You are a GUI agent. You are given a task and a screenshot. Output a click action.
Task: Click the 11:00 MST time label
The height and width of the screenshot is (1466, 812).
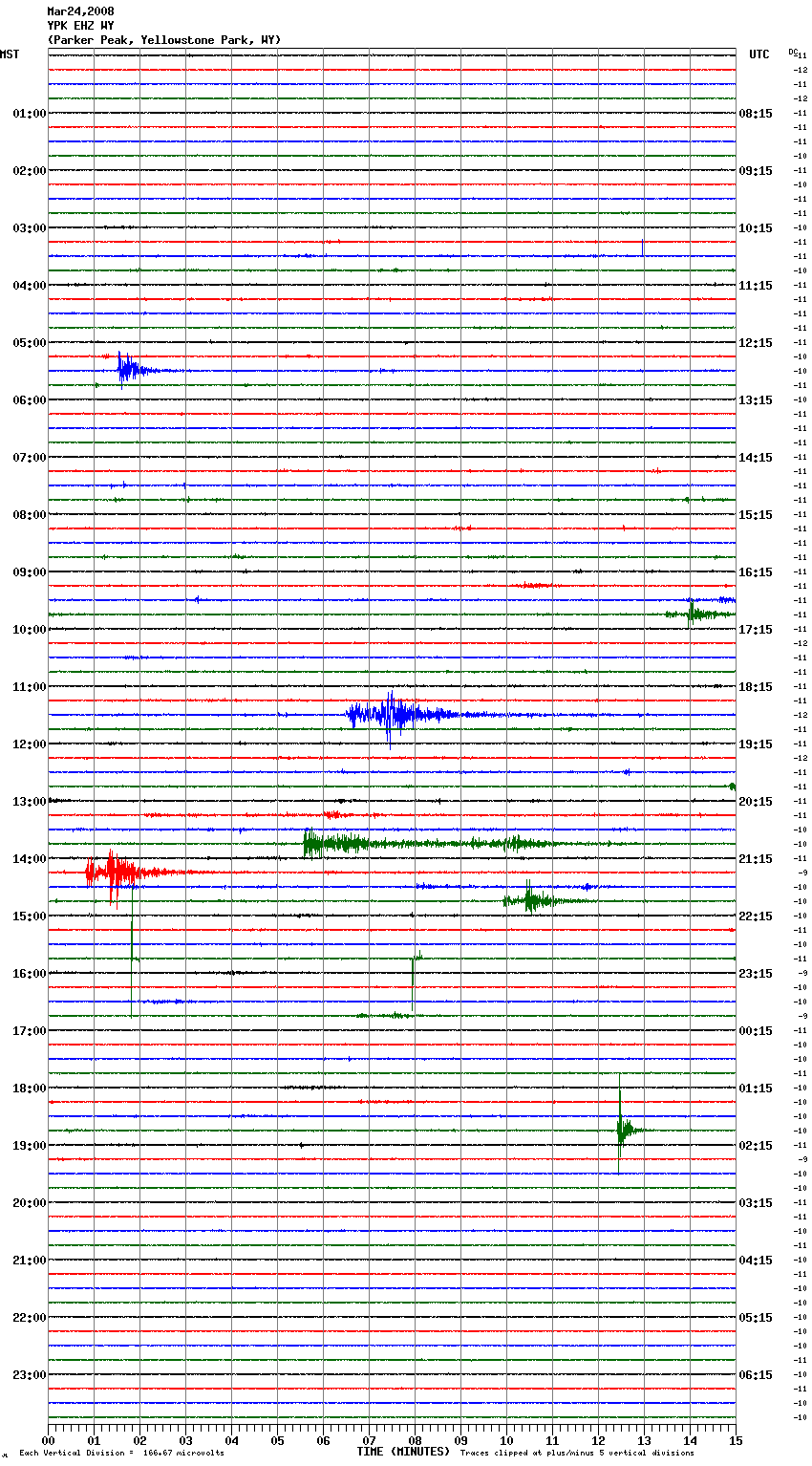click(x=30, y=687)
